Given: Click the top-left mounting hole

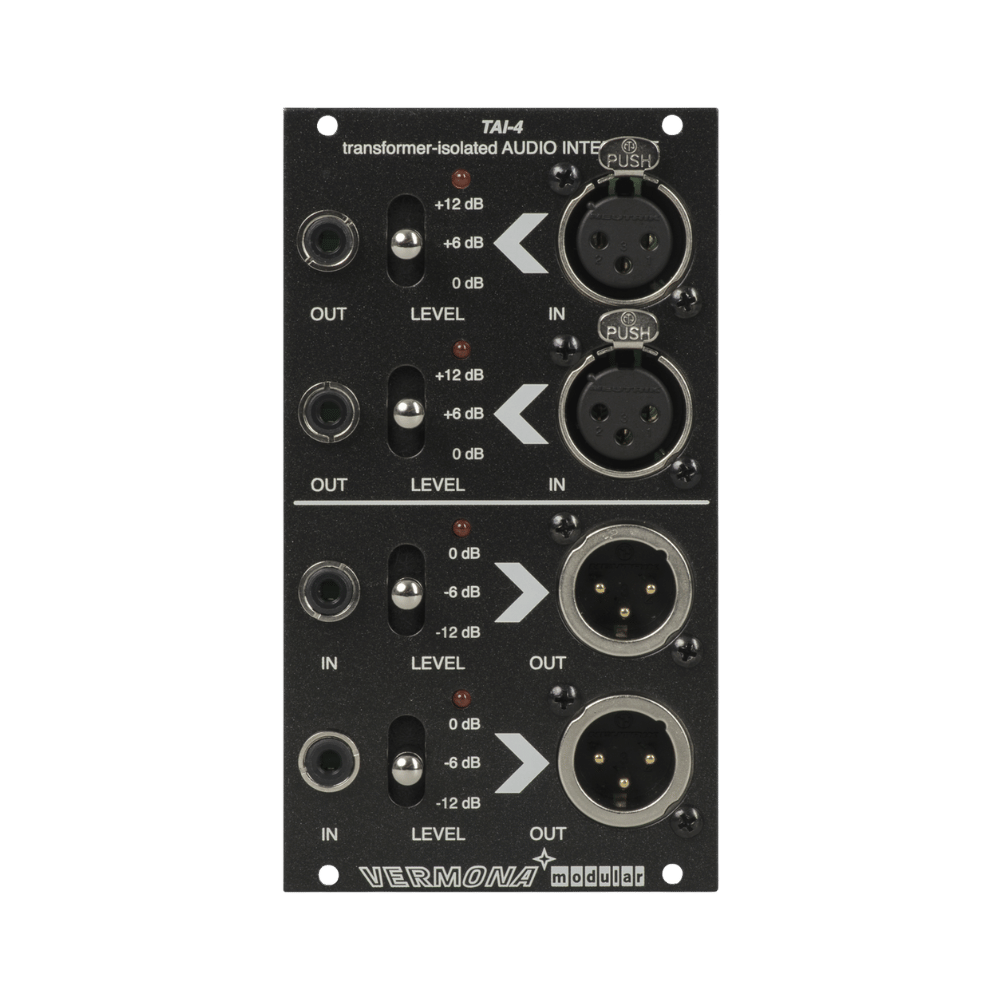Looking at the screenshot, I should pos(327,126).
